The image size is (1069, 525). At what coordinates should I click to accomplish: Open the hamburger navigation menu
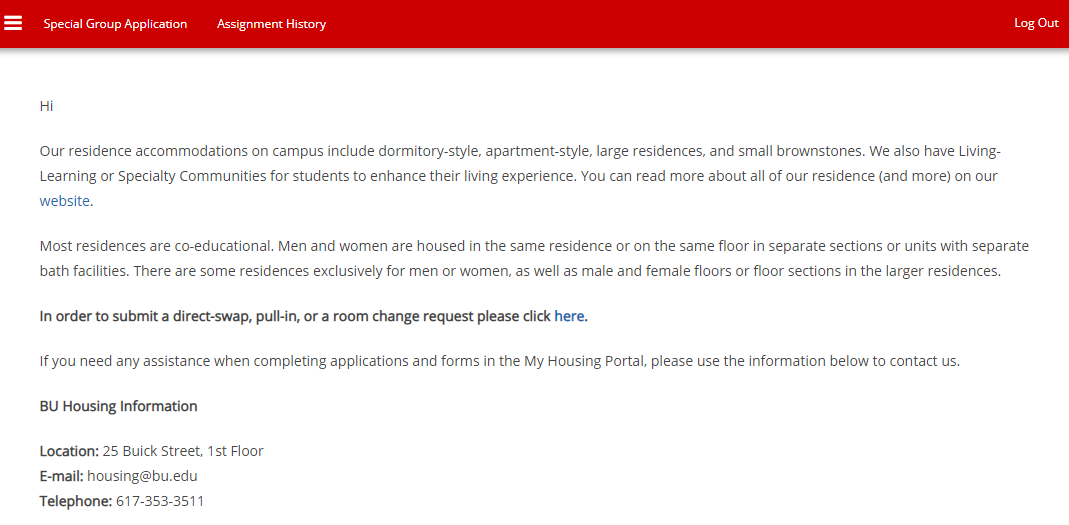click(13, 23)
